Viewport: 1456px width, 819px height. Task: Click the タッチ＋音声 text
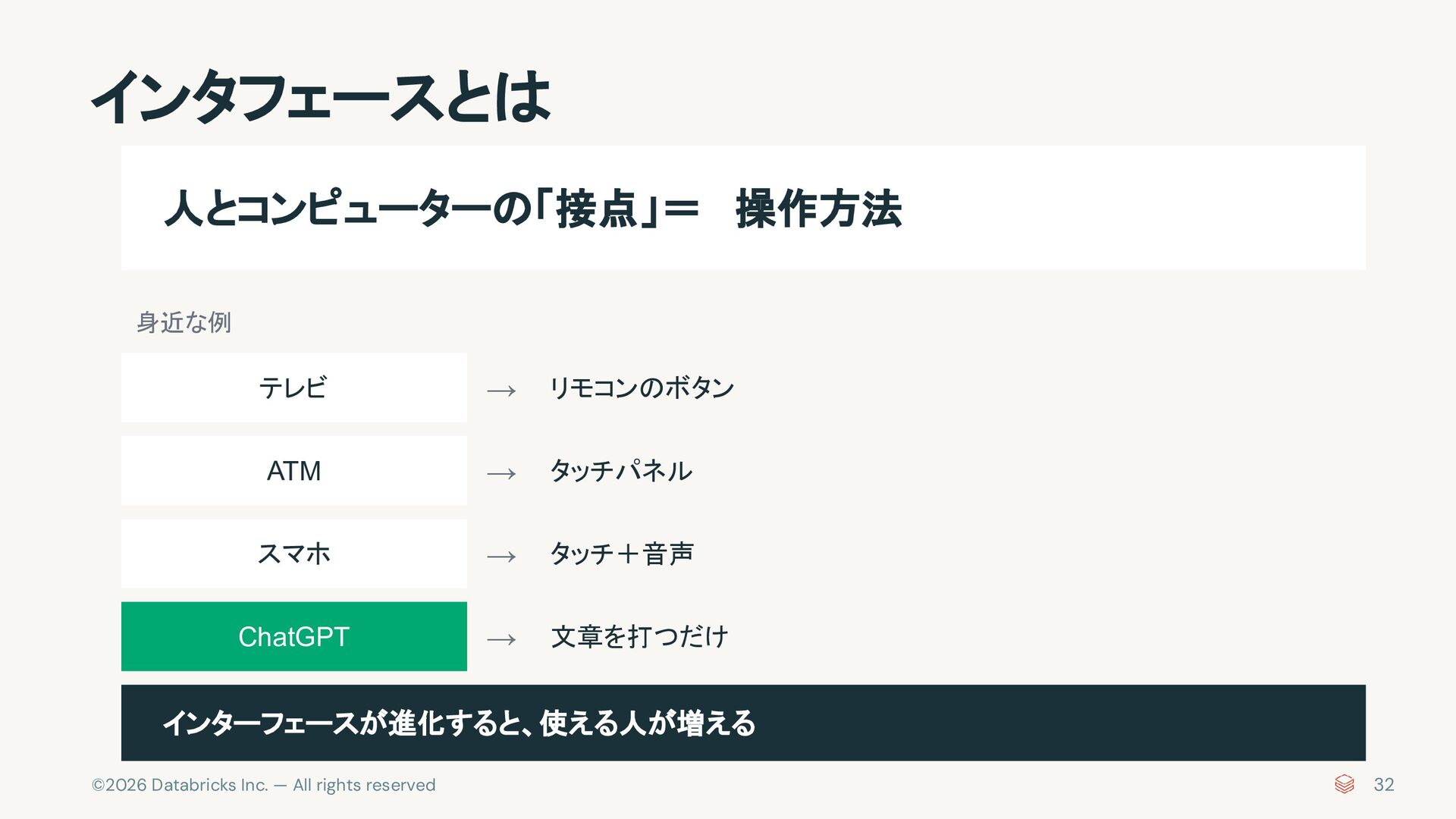coord(622,554)
